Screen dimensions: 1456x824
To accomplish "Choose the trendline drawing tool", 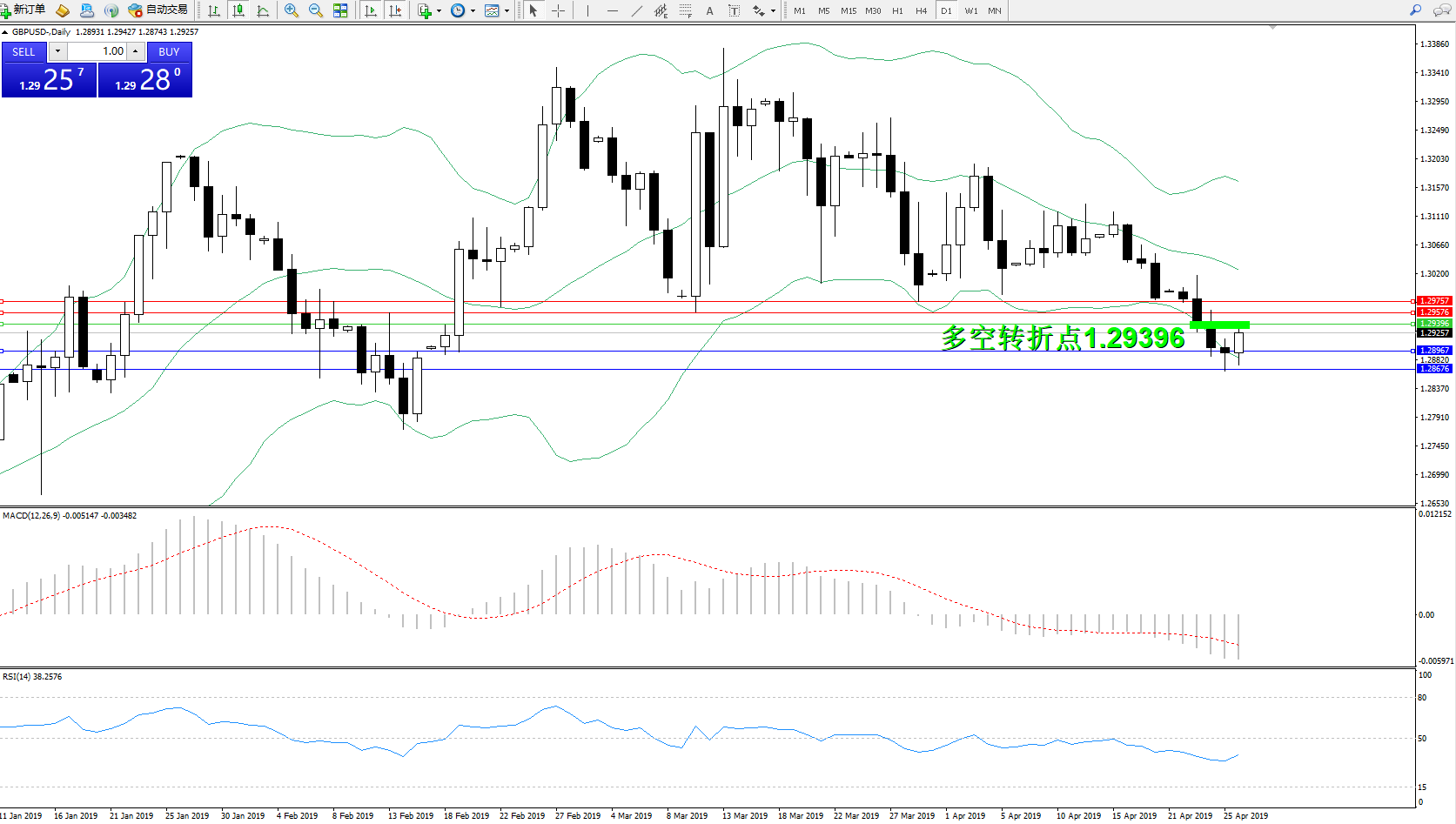I will pos(637,10).
